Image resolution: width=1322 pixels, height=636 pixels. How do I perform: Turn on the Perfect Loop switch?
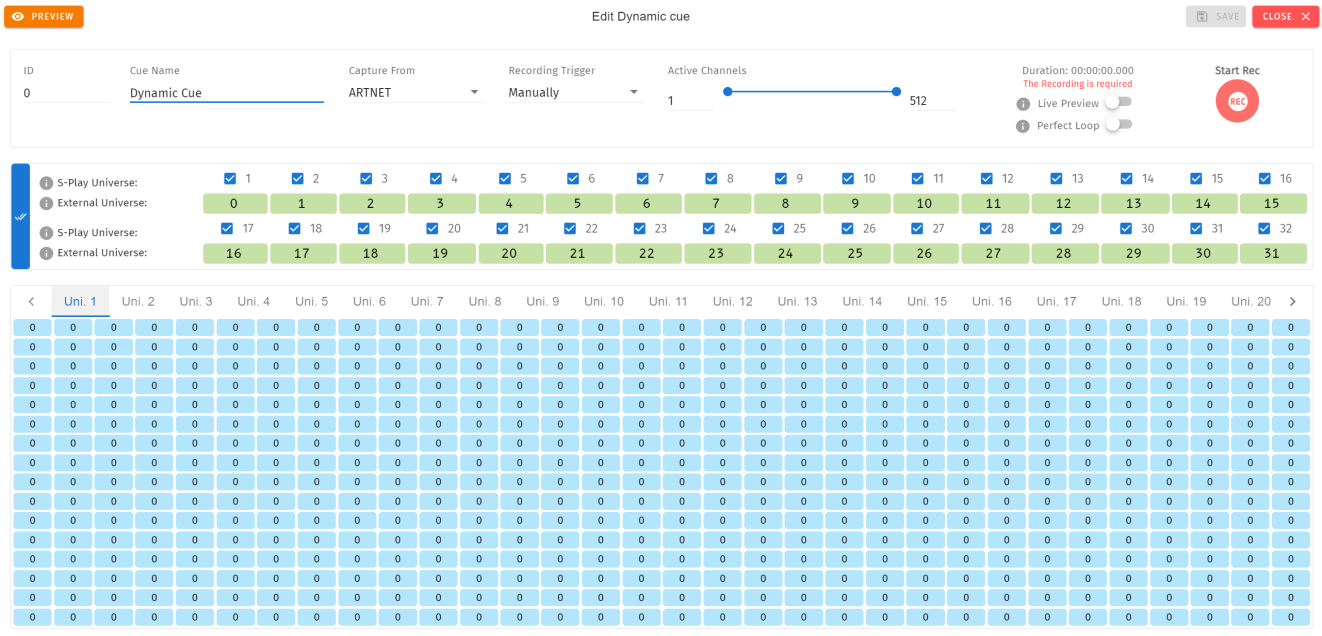coord(1119,124)
